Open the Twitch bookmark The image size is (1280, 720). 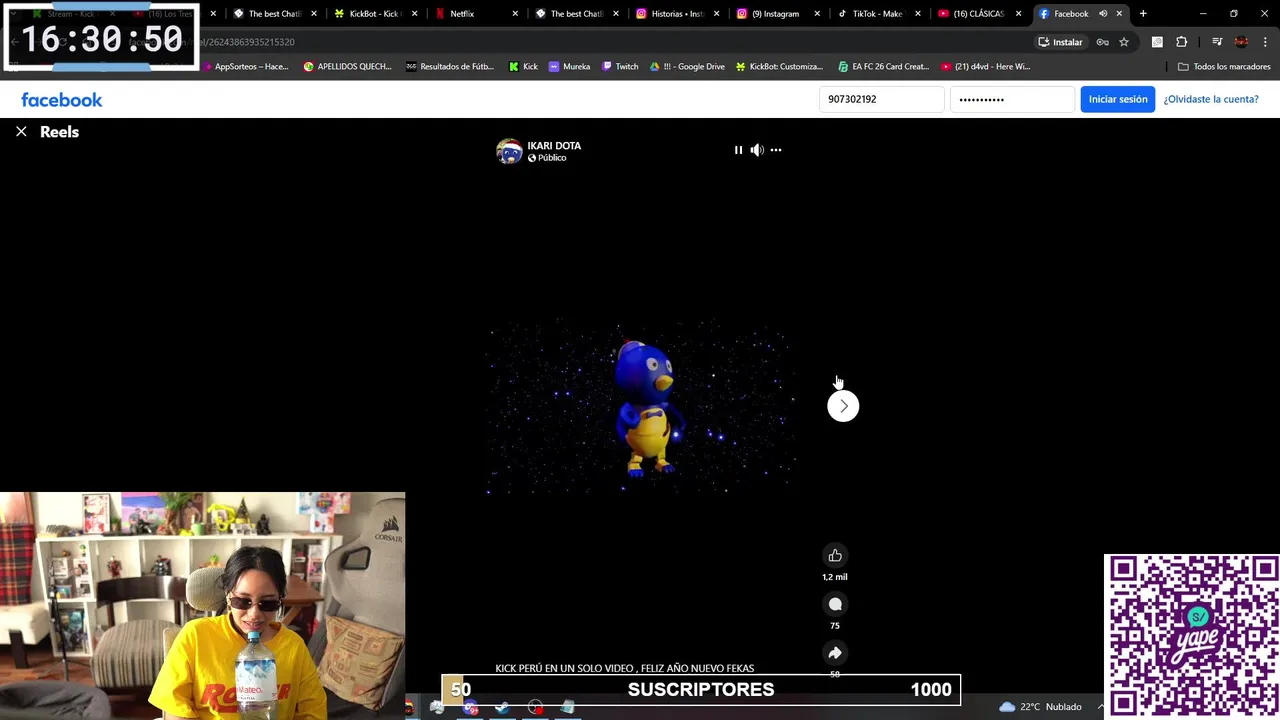[x=620, y=67]
